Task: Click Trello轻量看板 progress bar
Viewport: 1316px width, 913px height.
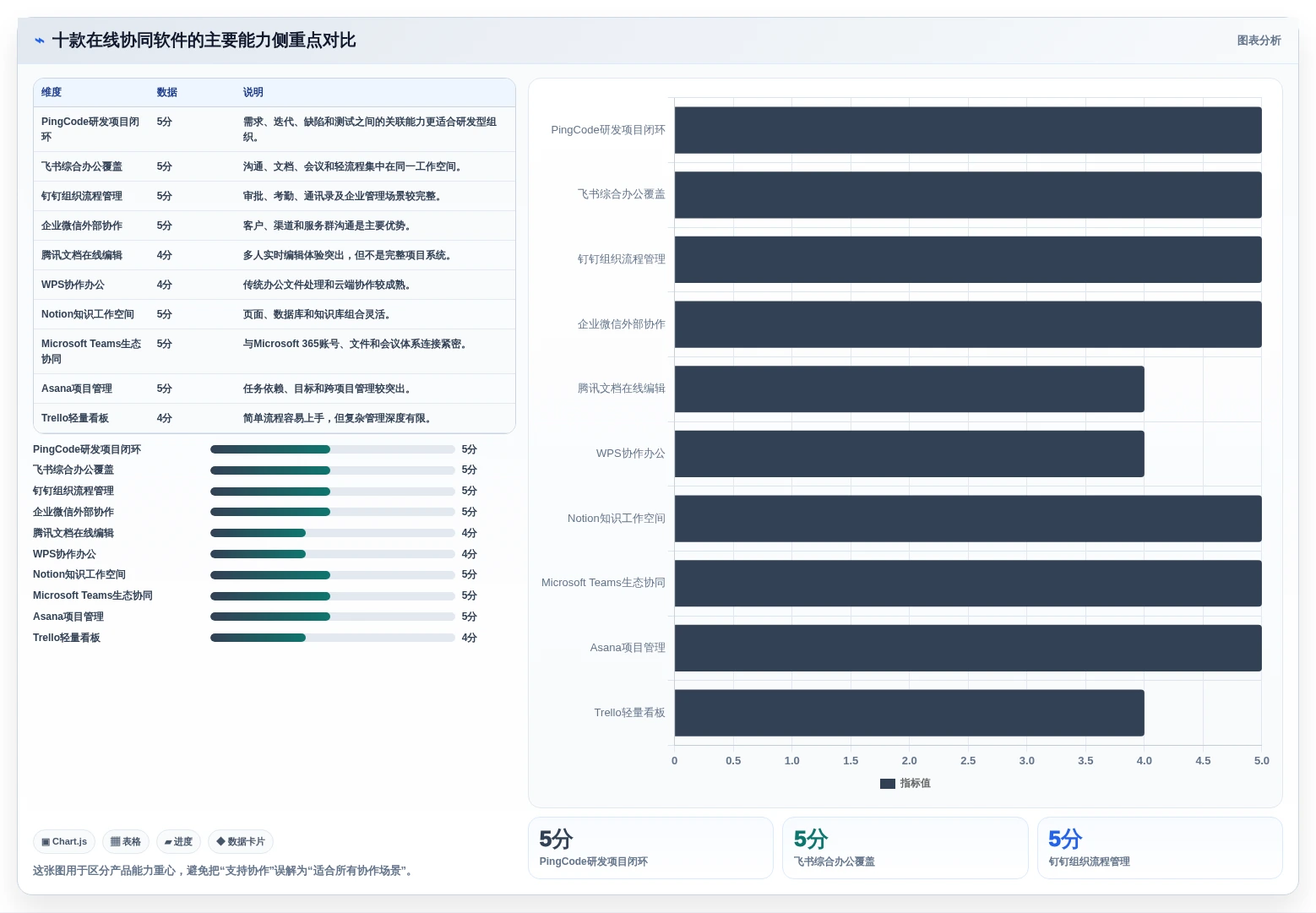Action: click(x=333, y=638)
